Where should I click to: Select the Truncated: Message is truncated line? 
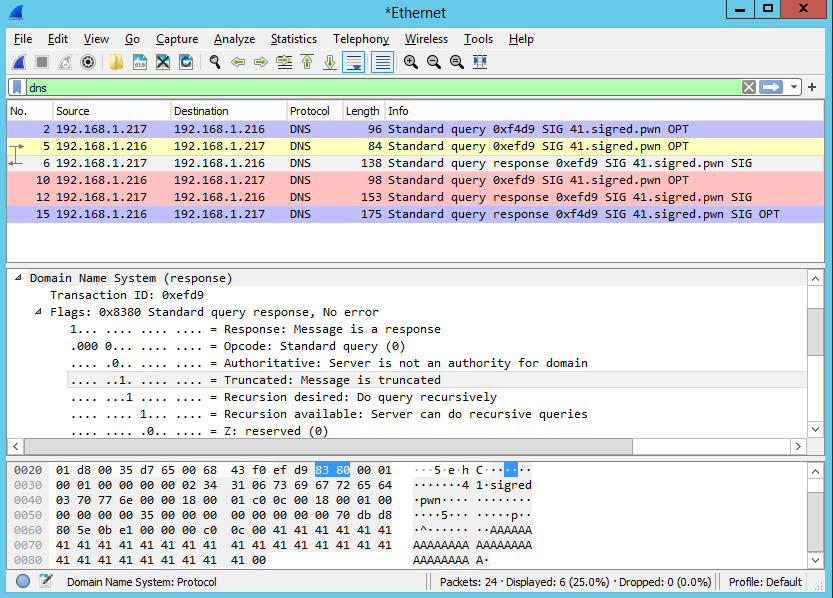pyautogui.click(x=437, y=380)
